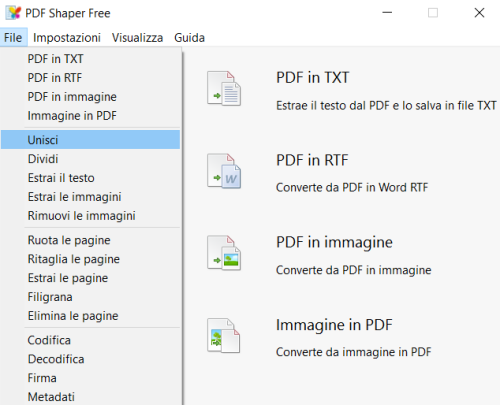Click the PDF in RTF Word icon
Viewport: 500px width, 405px height.
(224, 171)
